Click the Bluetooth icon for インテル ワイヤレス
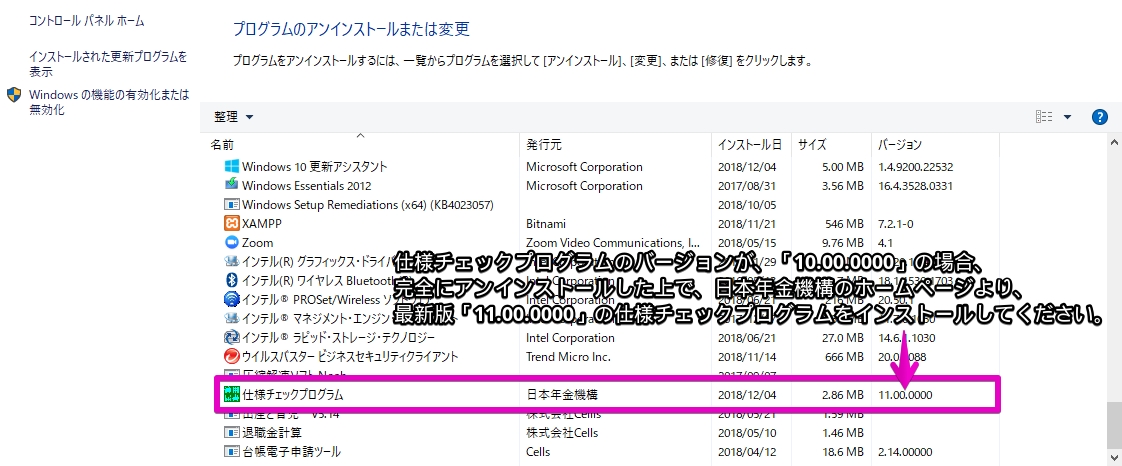 coord(231,280)
